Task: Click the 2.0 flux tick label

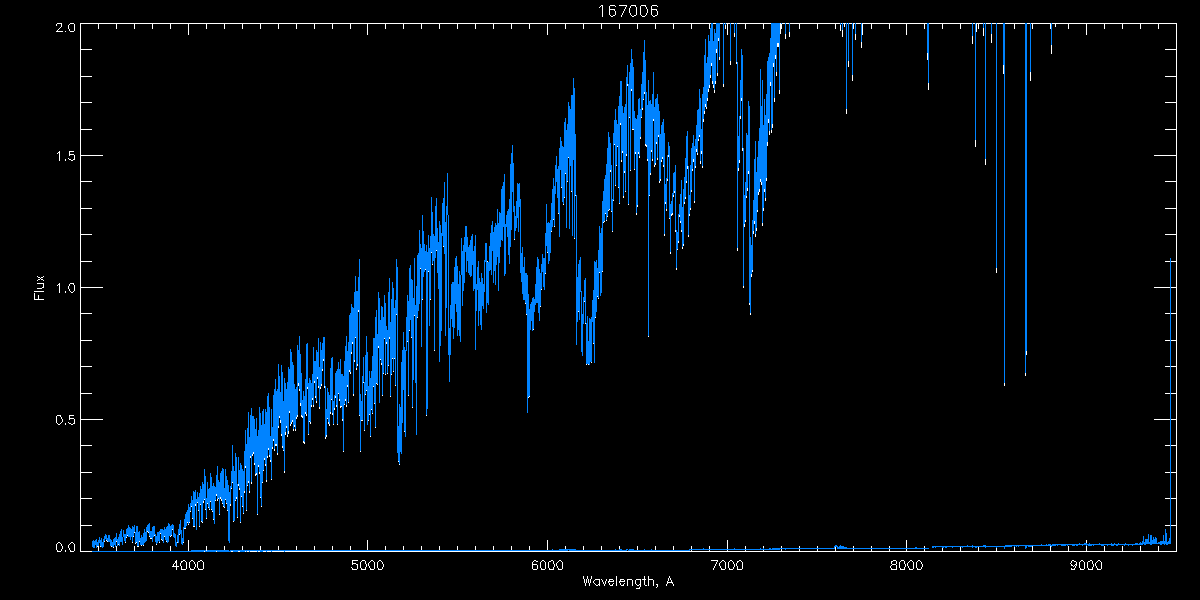Action: [x=65, y=28]
